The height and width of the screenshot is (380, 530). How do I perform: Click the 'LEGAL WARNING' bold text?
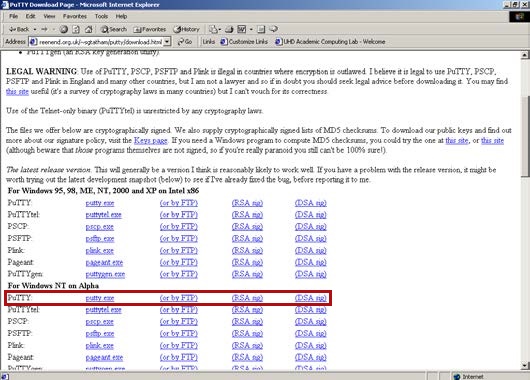[x=41, y=72]
